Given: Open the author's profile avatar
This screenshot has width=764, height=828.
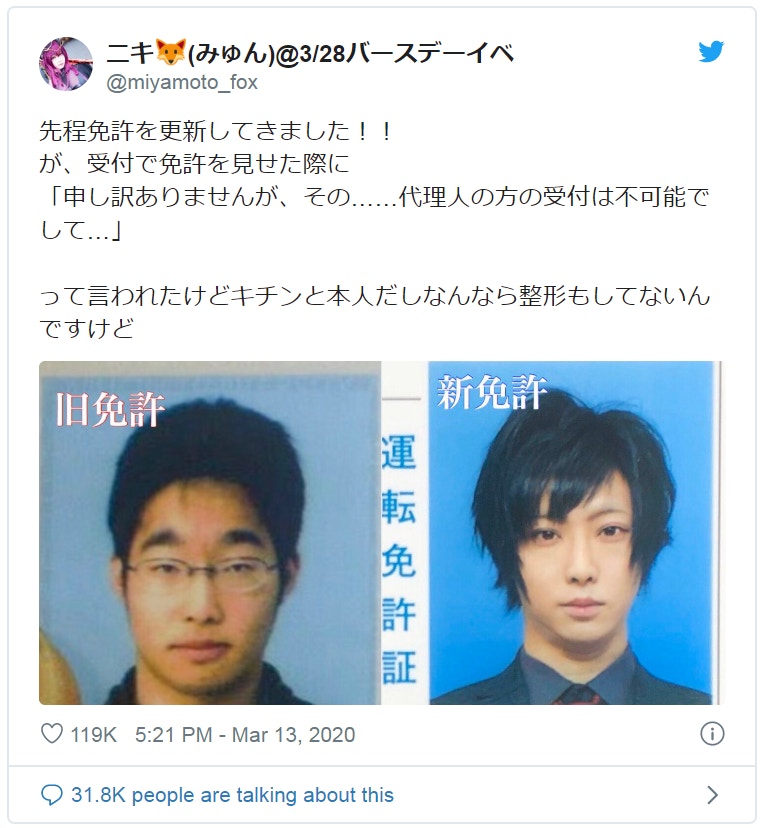Looking at the screenshot, I should coord(66,64).
